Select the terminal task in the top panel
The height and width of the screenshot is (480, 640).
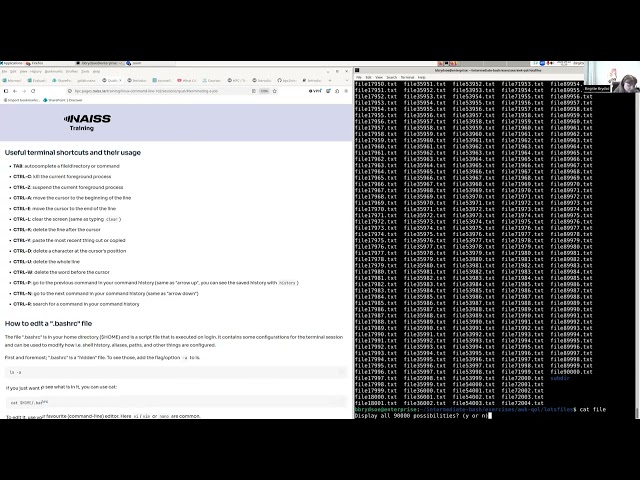(100, 63)
